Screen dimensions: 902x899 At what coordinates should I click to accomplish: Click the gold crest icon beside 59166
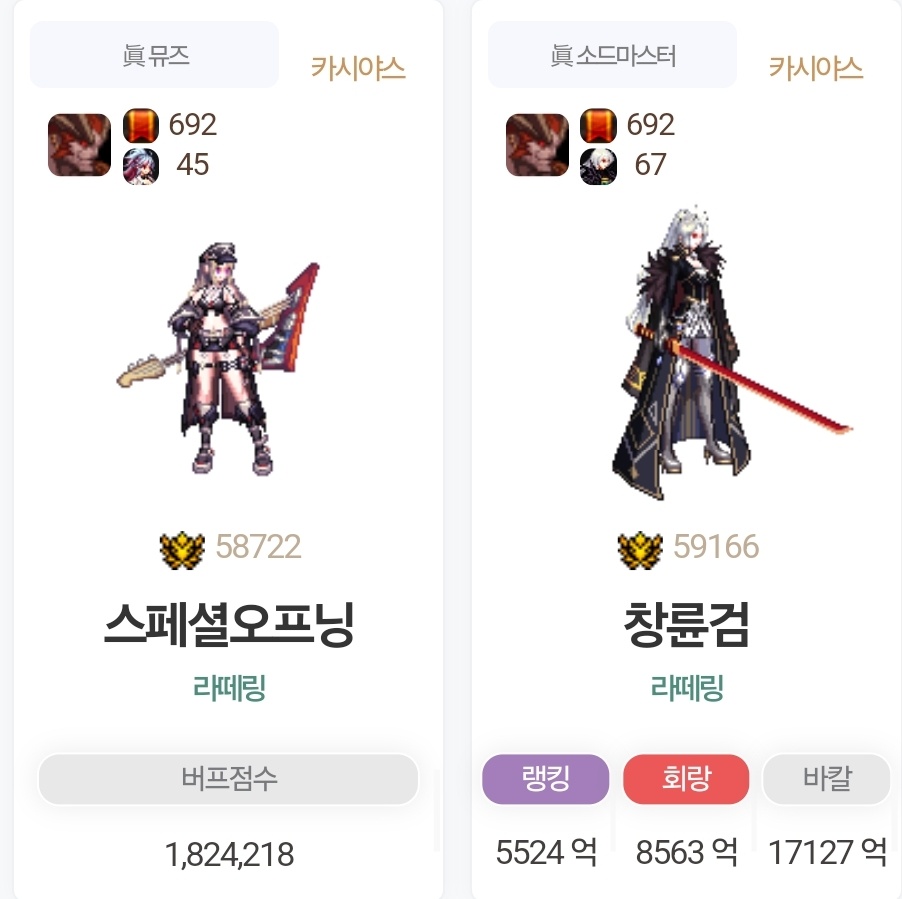pos(640,550)
